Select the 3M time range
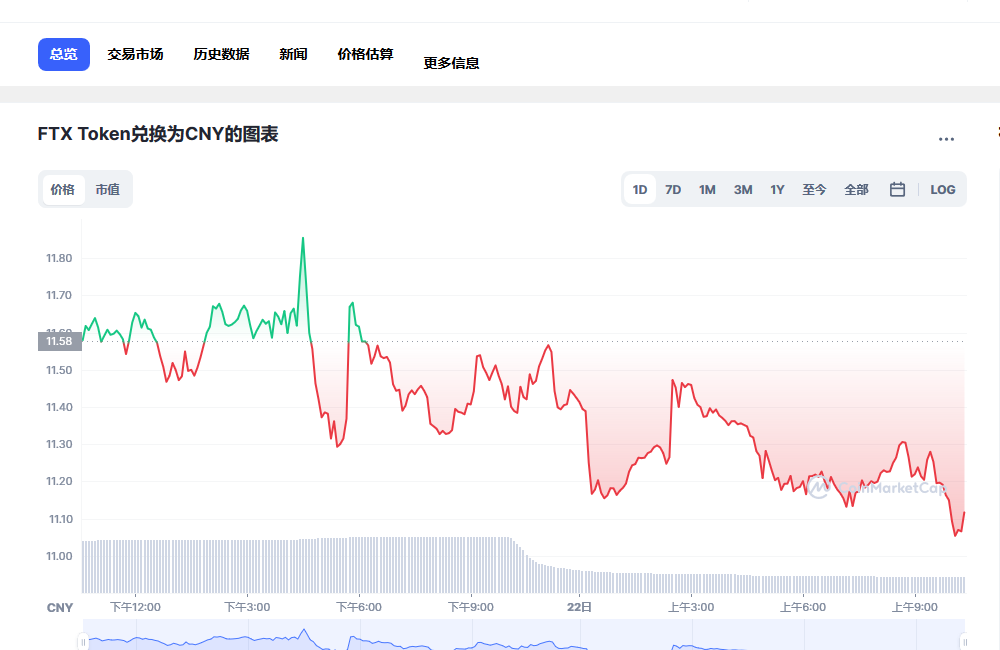1000x650 pixels. point(743,189)
